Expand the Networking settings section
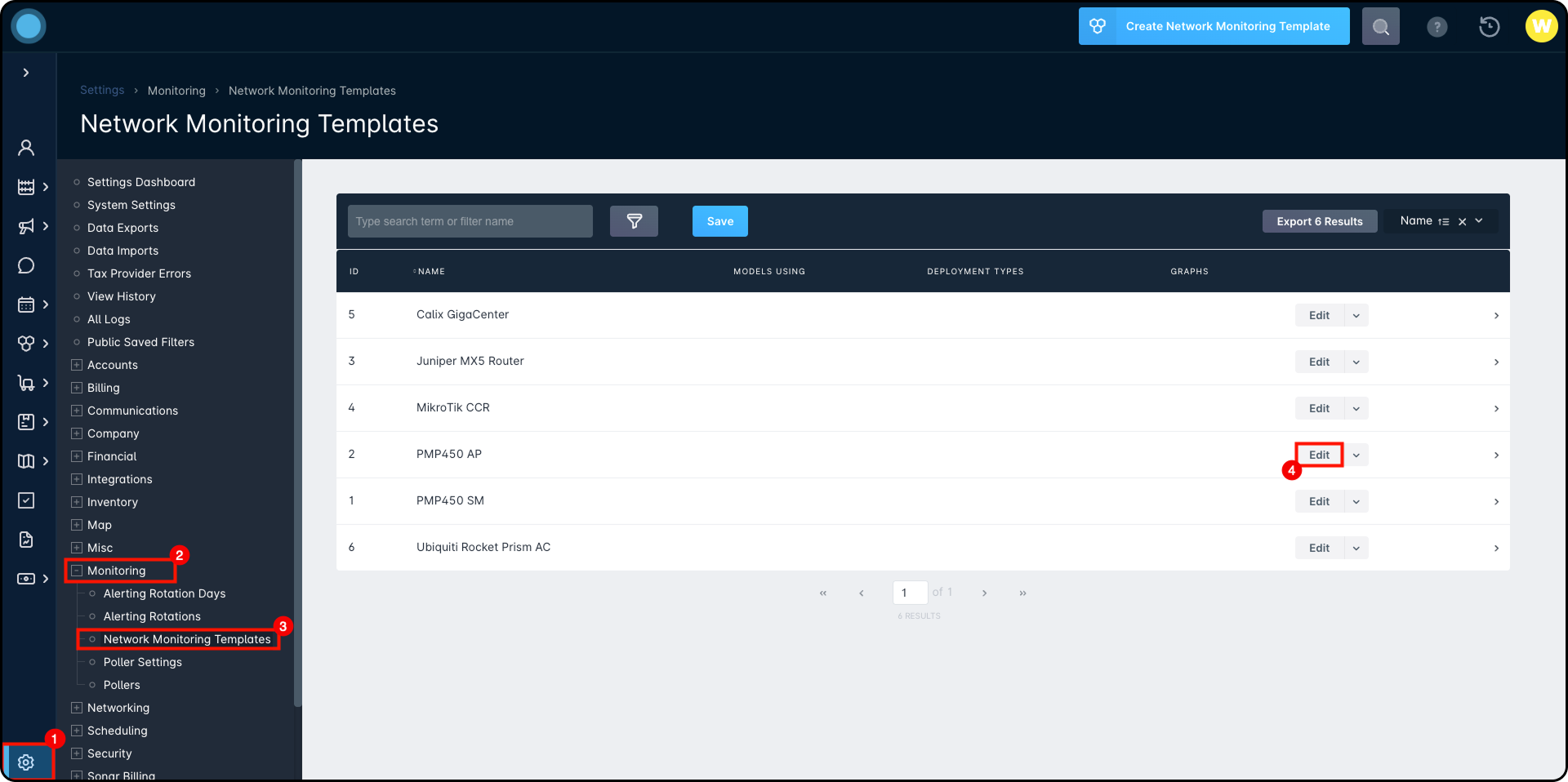Image resolution: width=1568 pixels, height=782 pixels. 77,708
